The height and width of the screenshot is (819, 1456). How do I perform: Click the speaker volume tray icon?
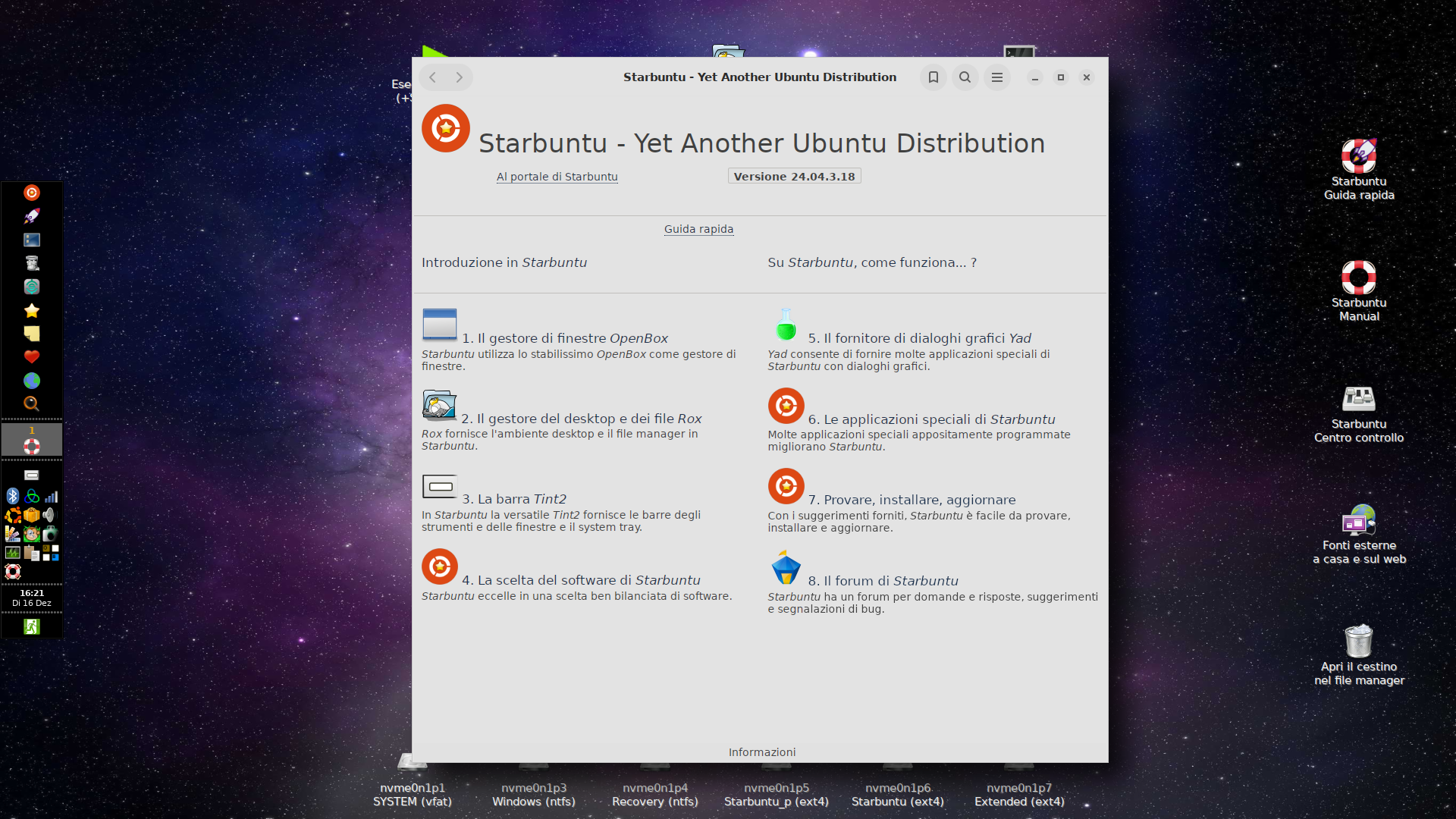pyautogui.click(x=49, y=515)
